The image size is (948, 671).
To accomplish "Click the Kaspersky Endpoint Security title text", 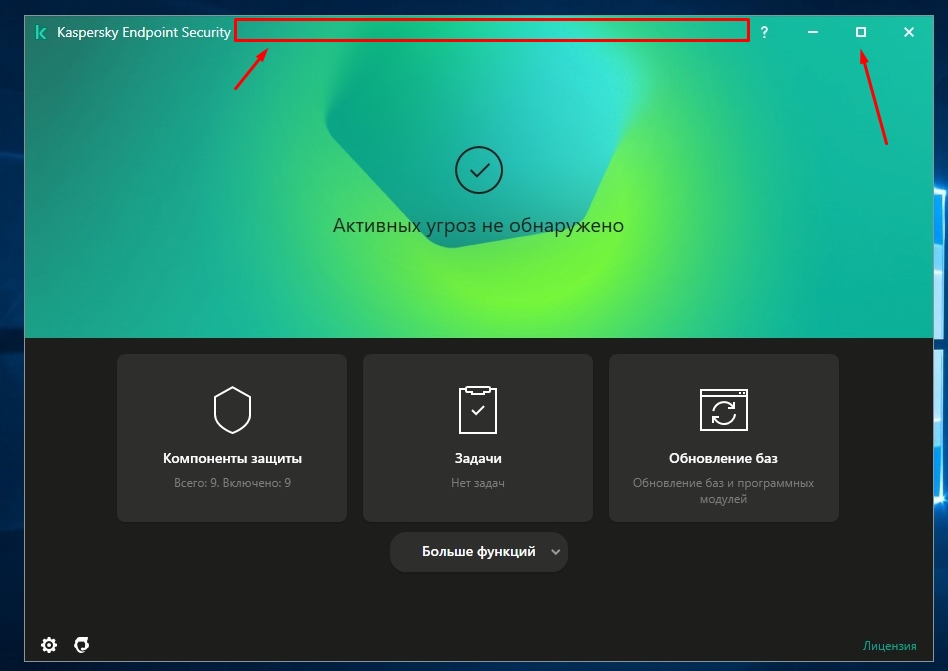I will coord(144,32).
